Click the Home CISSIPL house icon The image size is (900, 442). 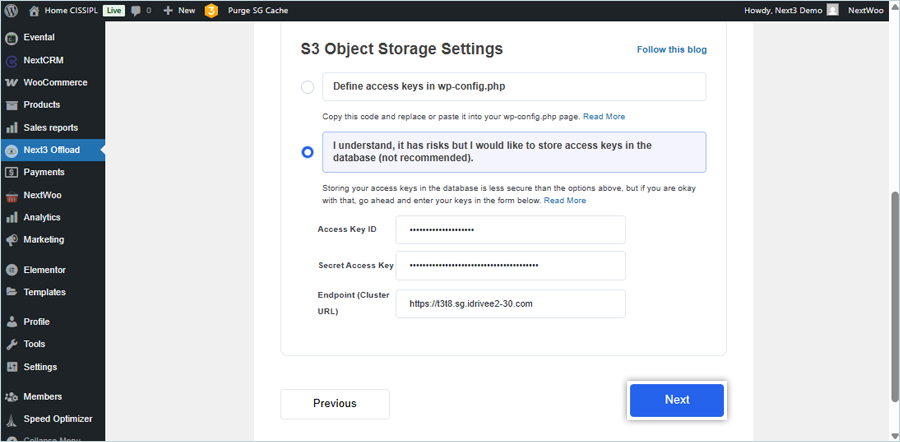tap(34, 10)
